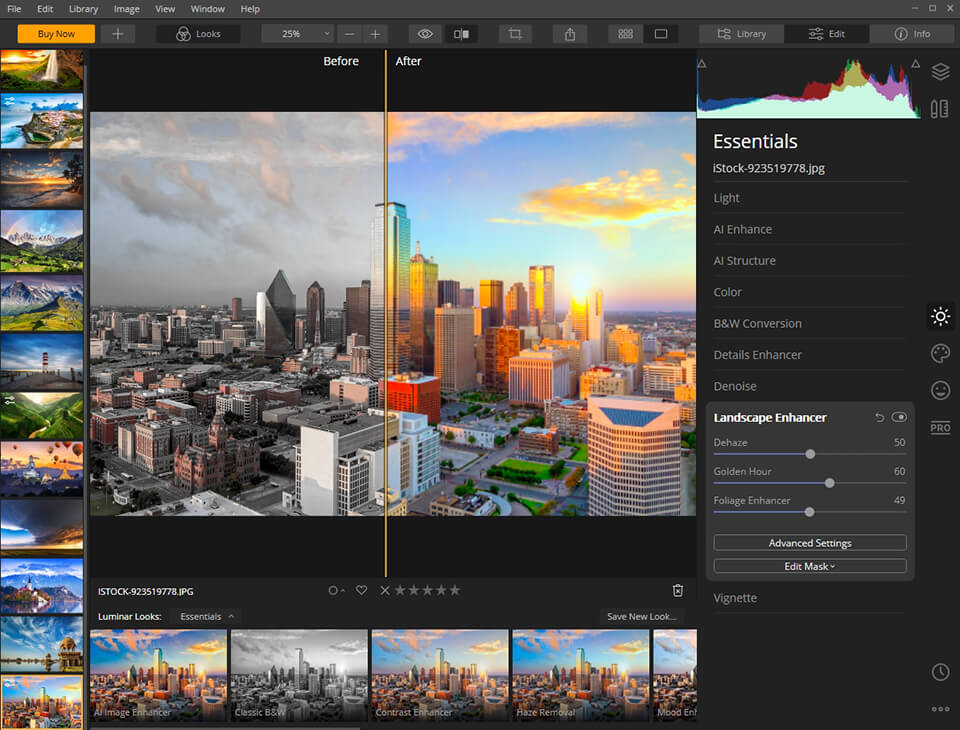960x730 pixels.
Task: Open the zoom percentage dropdown
Action: (x=296, y=33)
